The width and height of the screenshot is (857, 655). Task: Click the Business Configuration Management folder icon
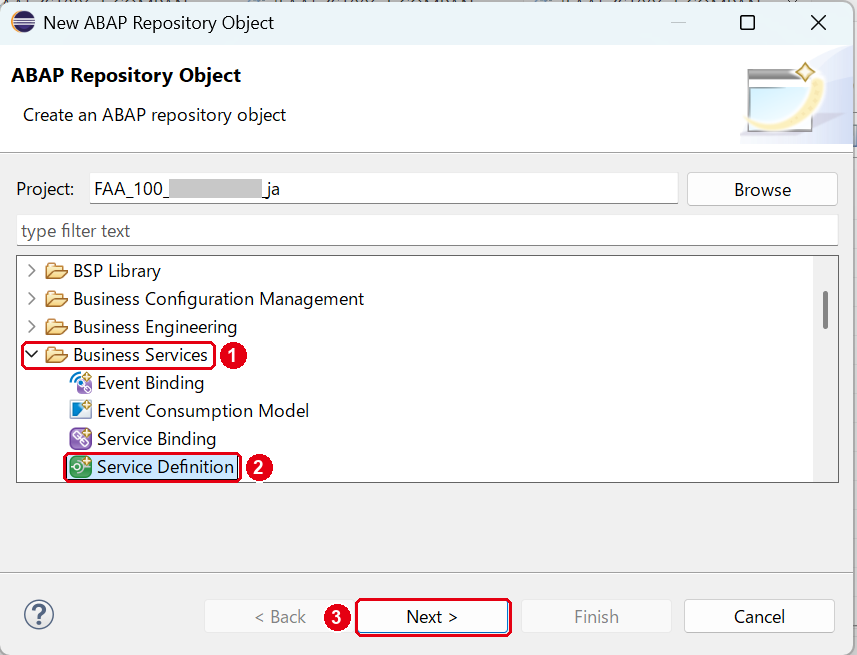tap(56, 299)
